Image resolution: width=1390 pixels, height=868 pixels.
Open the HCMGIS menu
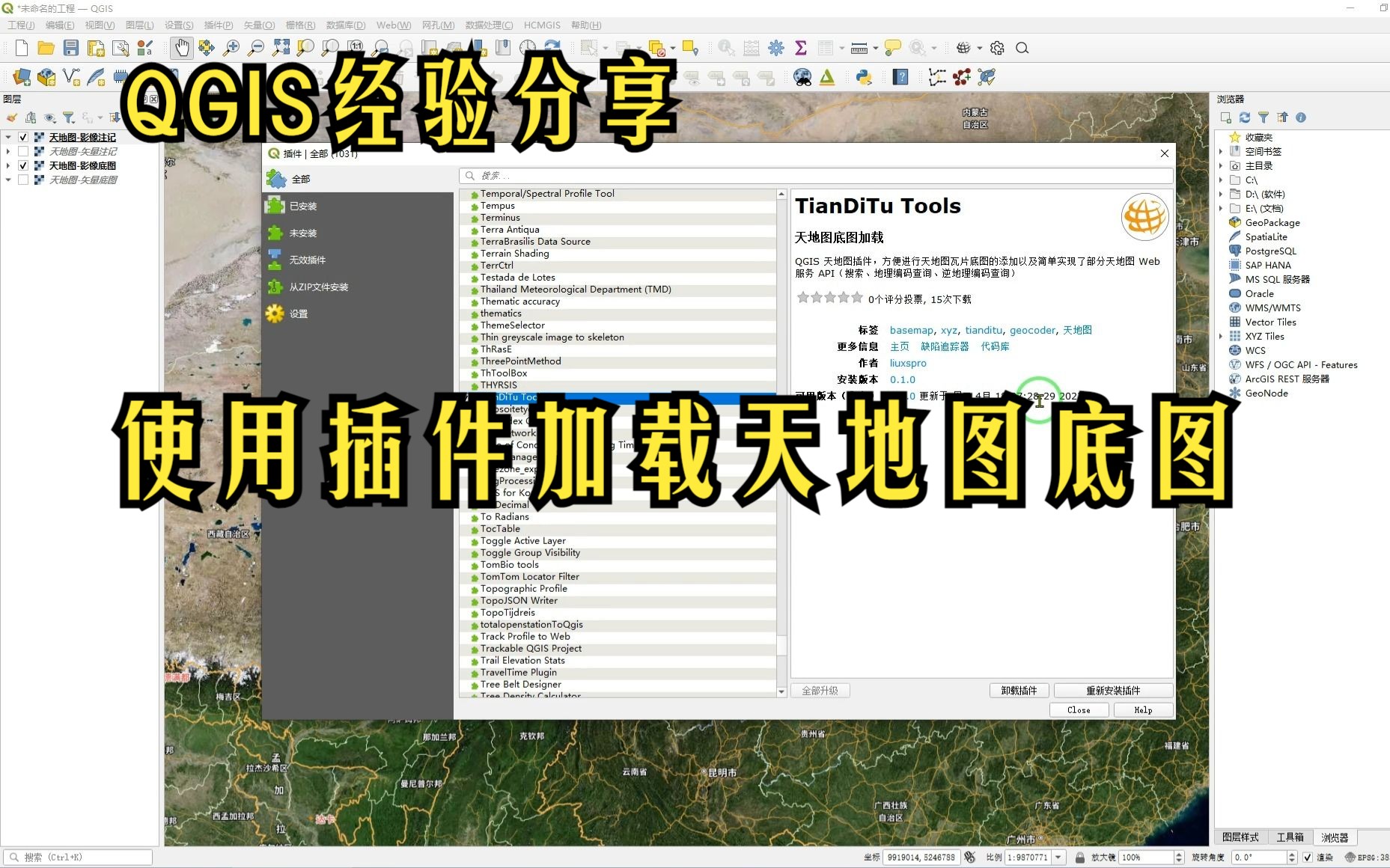coord(542,25)
